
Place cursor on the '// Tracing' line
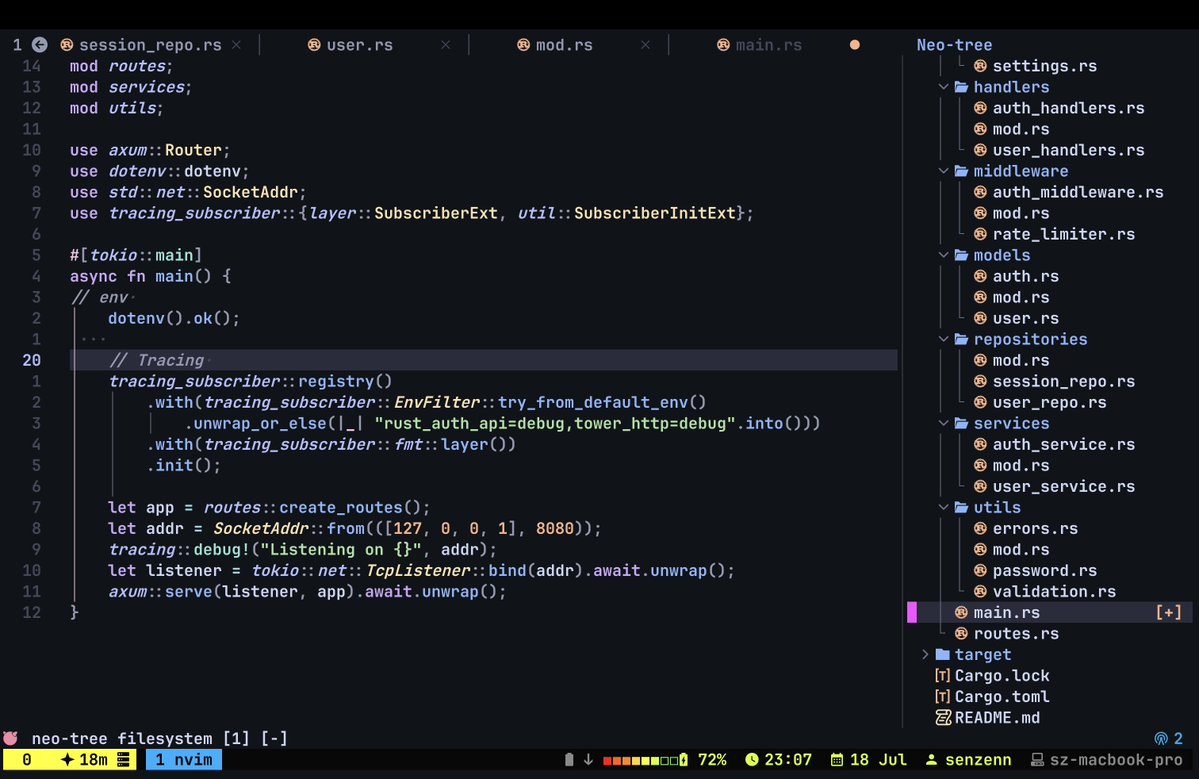click(x=483, y=360)
